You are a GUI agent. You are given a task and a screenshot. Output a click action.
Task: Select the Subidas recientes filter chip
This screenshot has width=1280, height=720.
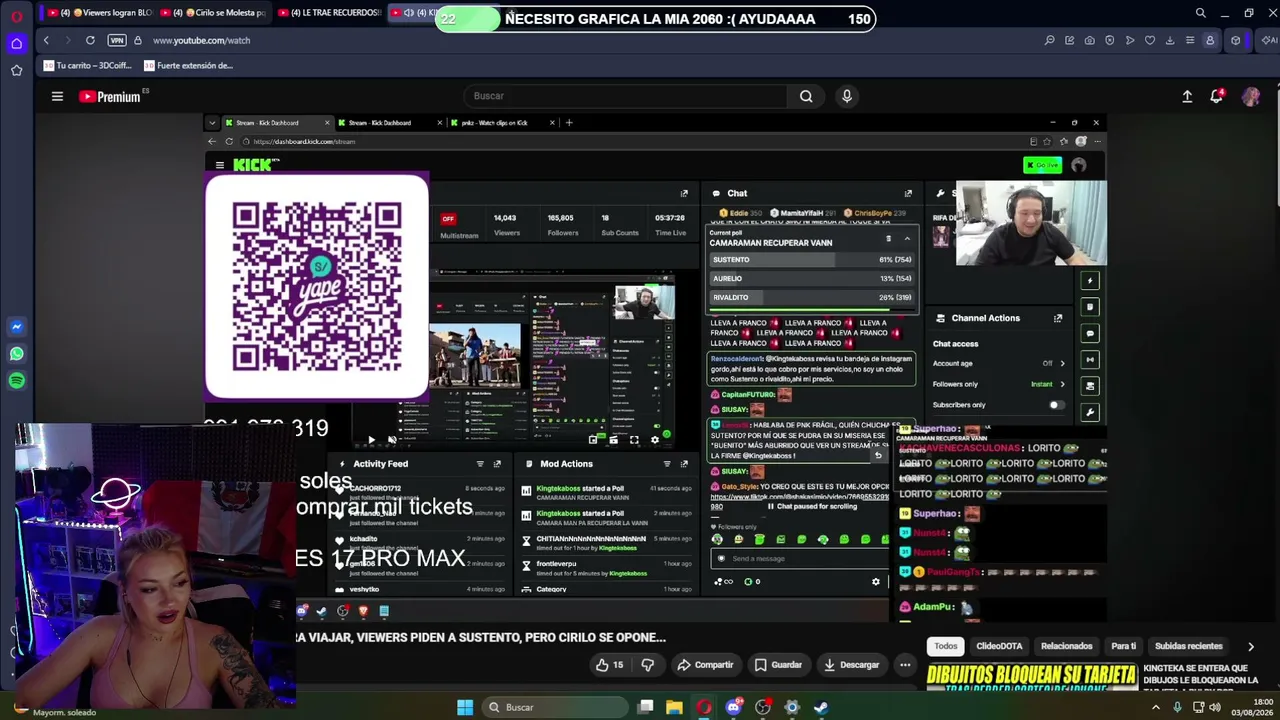pyautogui.click(x=1188, y=646)
